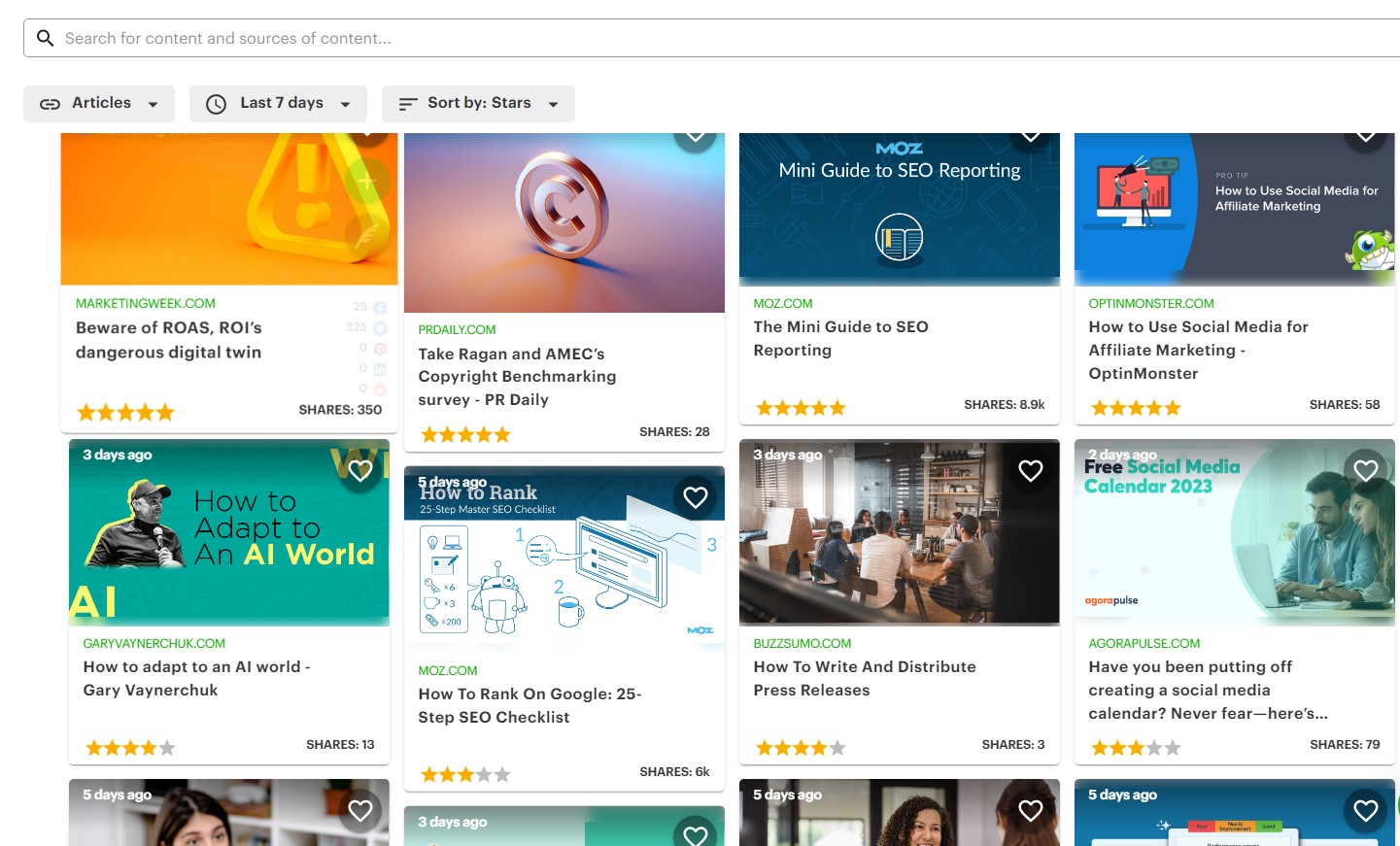Screen dimensions: 1400x846
Task: Click star rating on Rank On Google card
Action: 465,774
